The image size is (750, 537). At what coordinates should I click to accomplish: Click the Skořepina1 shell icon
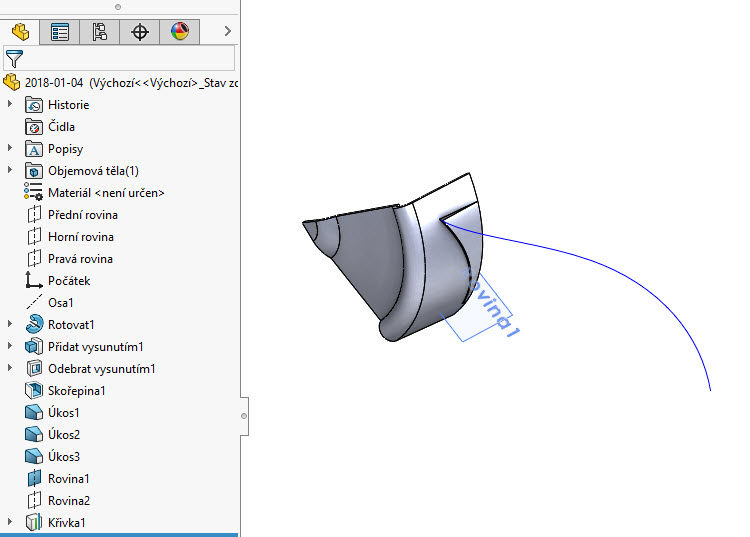coord(33,390)
